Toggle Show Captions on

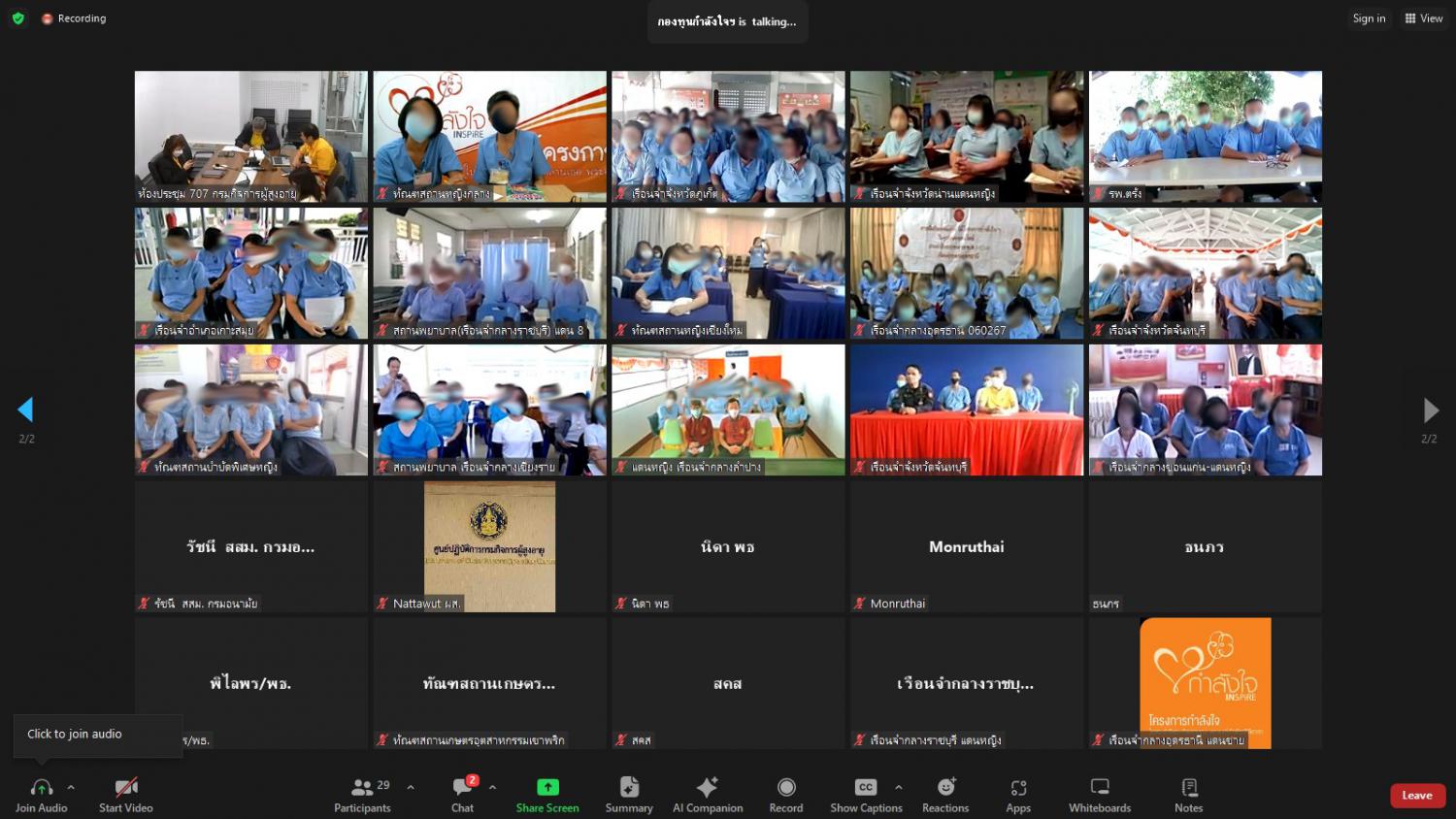pyautogui.click(x=866, y=795)
